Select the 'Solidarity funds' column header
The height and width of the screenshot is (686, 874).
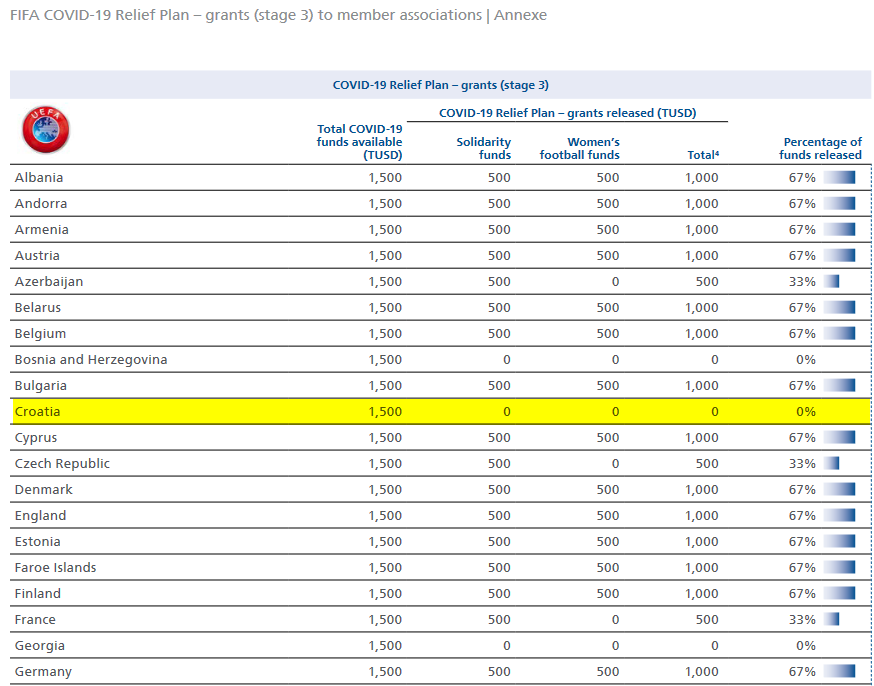point(483,148)
